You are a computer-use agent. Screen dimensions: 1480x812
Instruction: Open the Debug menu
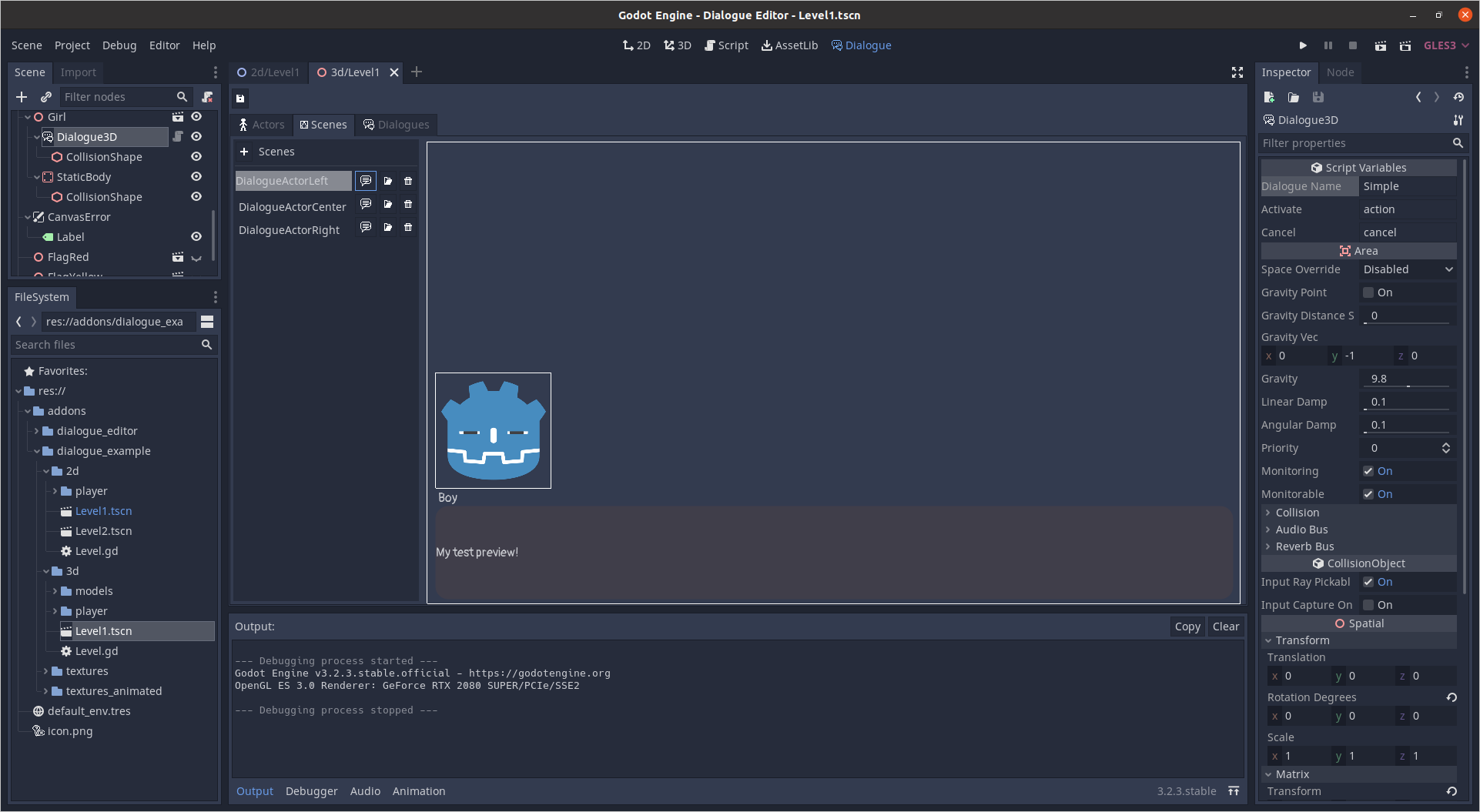[x=119, y=45]
